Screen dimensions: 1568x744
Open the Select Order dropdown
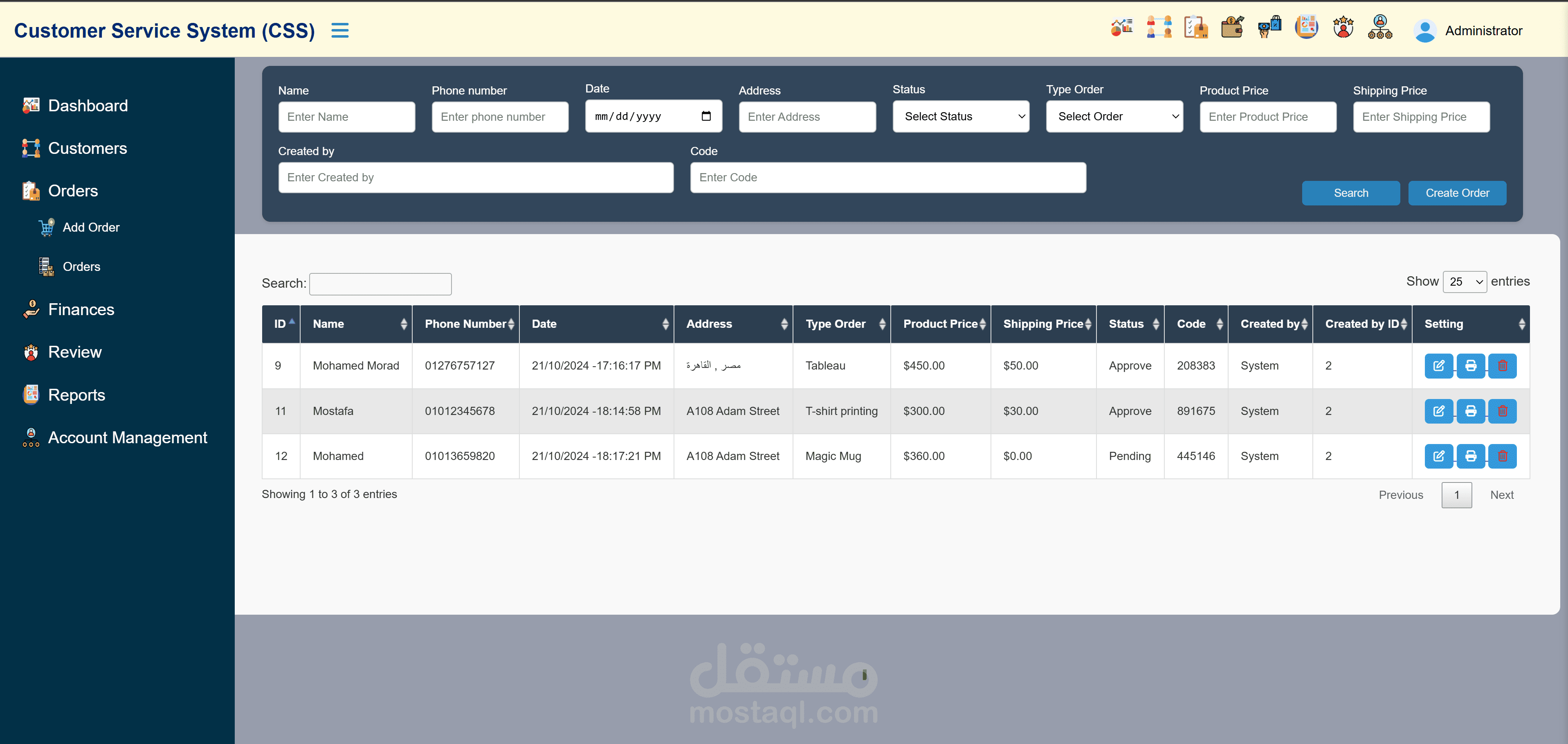1114,116
